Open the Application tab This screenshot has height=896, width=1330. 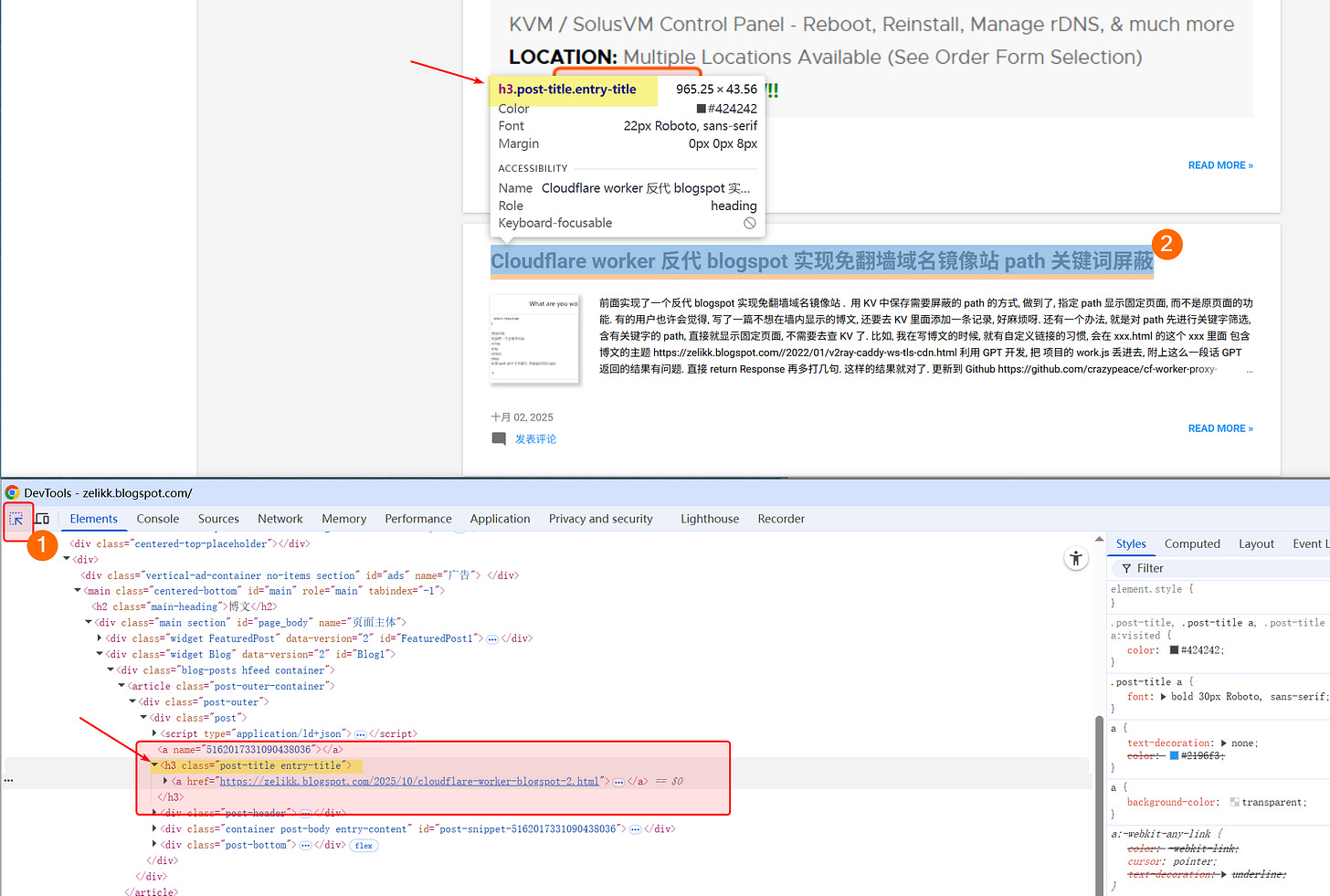[x=501, y=519]
